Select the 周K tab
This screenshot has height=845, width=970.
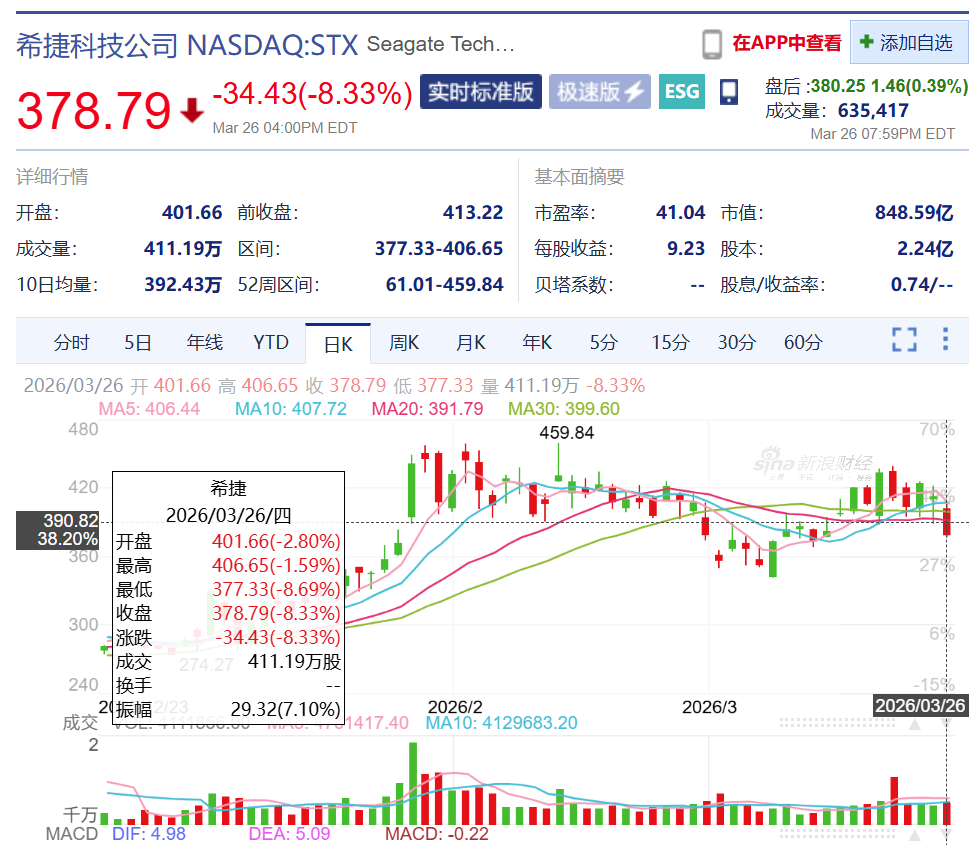pos(403,342)
